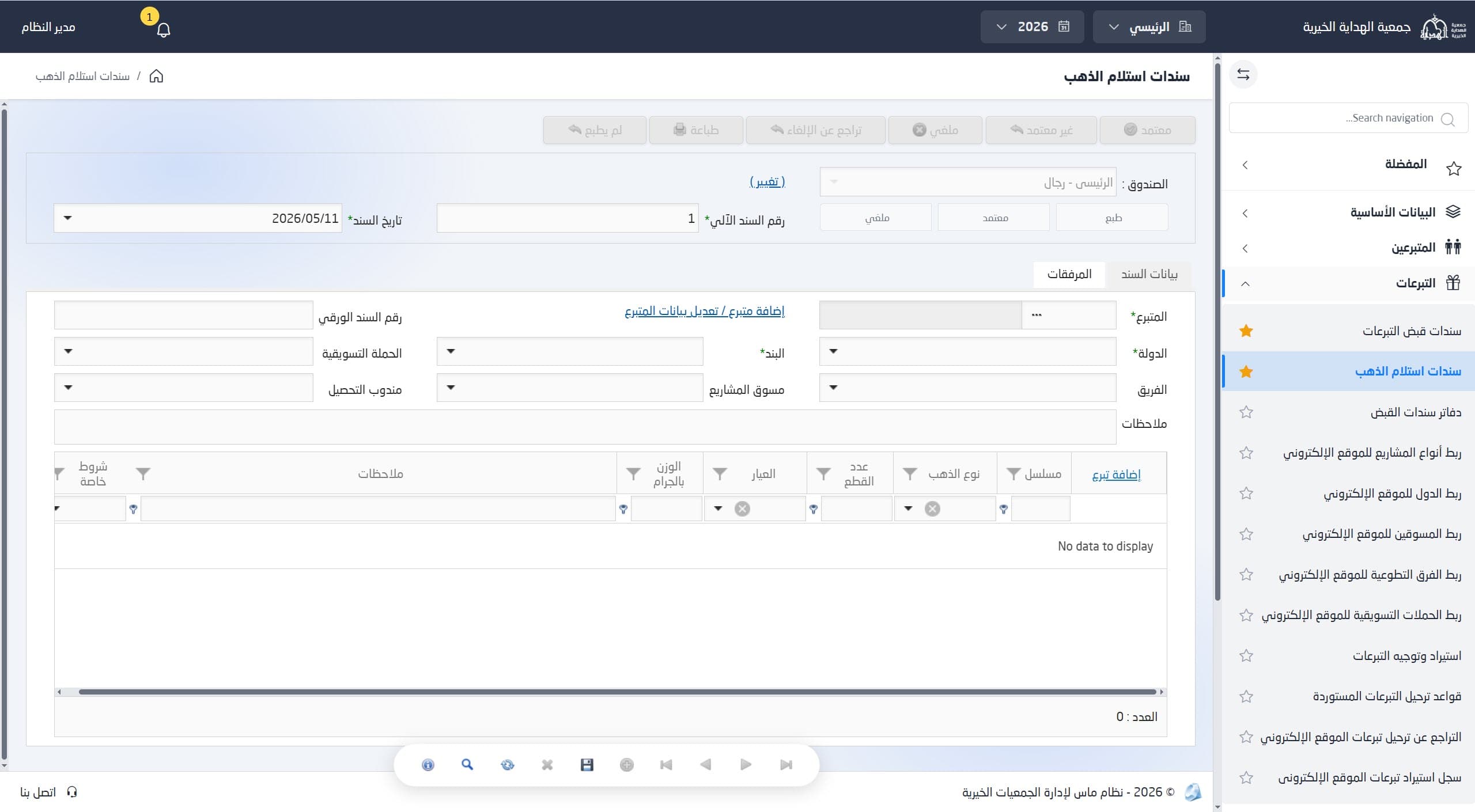
Task: Toggle favorite star for سندات قبض التبرعات
Action: click(x=1246, y=331)
